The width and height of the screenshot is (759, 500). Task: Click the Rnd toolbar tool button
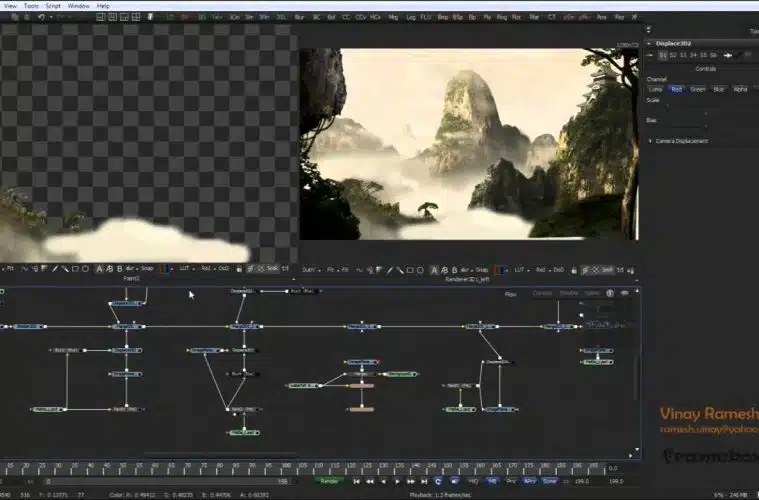coord(517,19)
